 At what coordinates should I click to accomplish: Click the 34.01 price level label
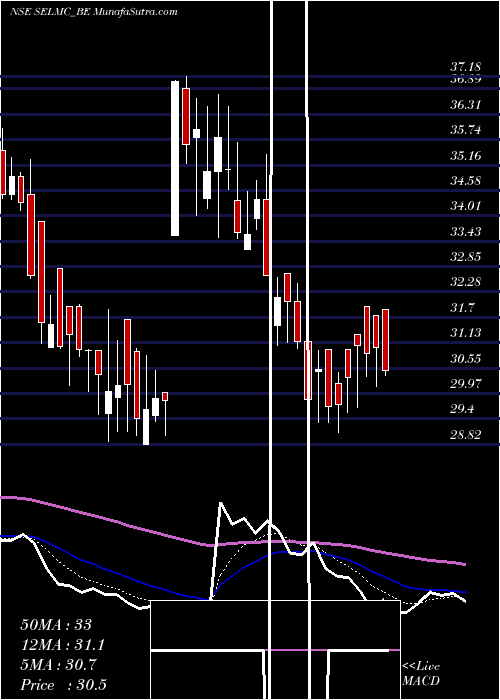click(466, 206)
